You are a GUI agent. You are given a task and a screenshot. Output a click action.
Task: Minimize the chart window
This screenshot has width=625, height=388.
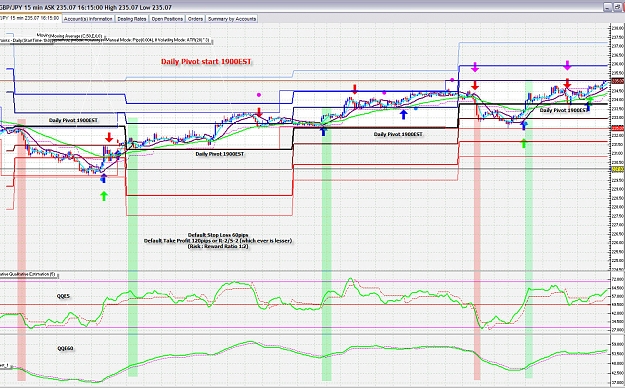click(607, 7)
